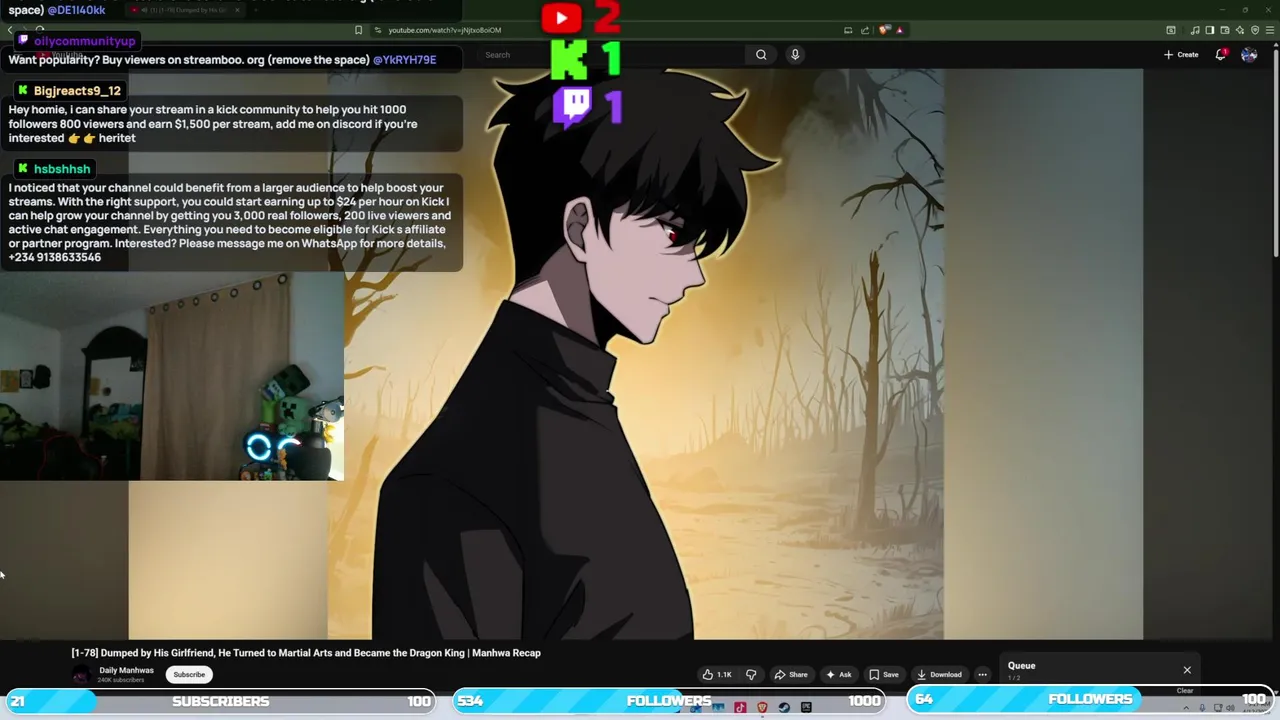The image size is (1280, 720).
Task: Click the site settings icon beside the URL
Action: pyautogui.click(x=378, y=30)
